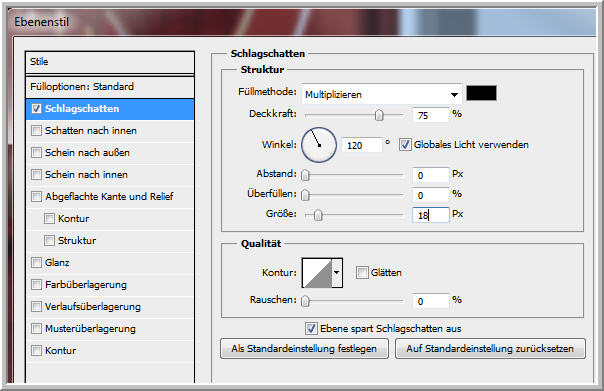Click the Größe input field

click(430, 215)
